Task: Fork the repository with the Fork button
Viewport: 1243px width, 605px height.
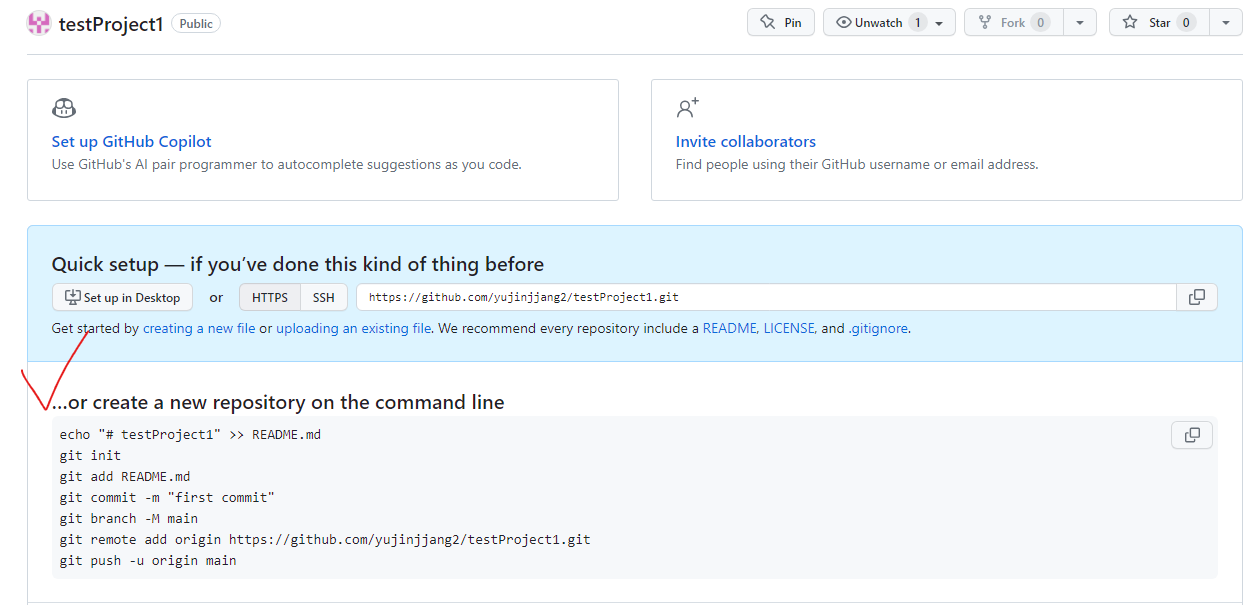Action: click(x=1013, y=22)
